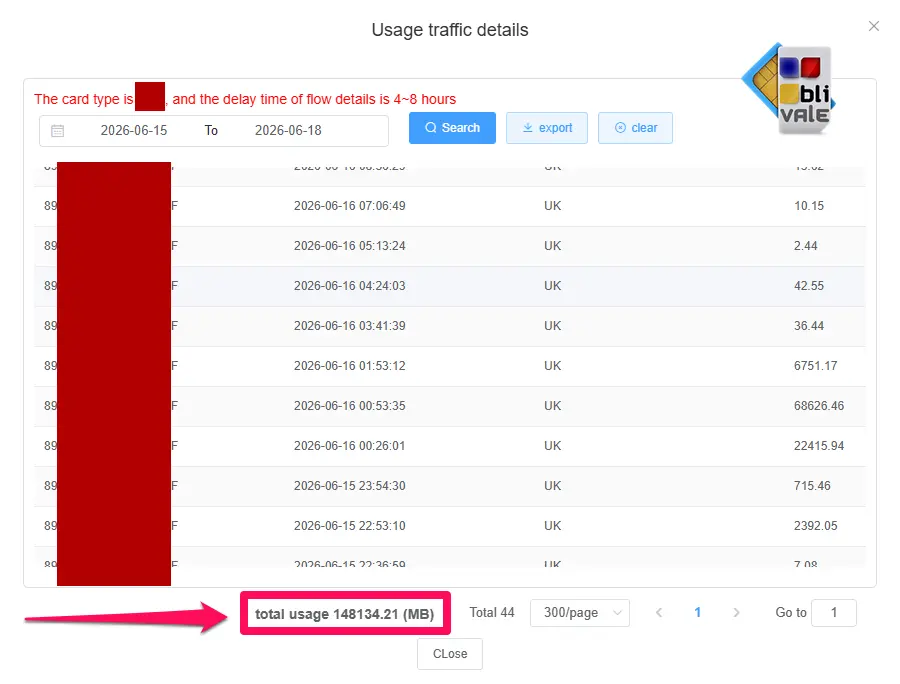Select timestamp 2026-06-16 00:26:01
Image resolution: width=900 pixels, height=684 pixels.
pyautogui.click(x=350, y=446)
